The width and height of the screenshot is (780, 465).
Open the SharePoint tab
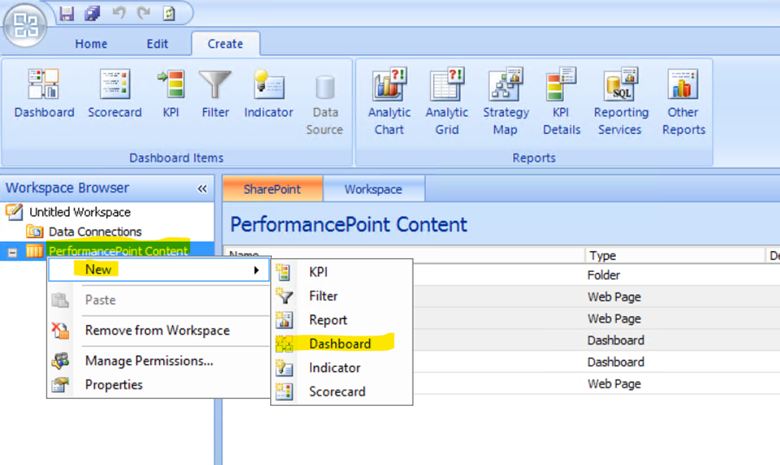tap(273, 189)
